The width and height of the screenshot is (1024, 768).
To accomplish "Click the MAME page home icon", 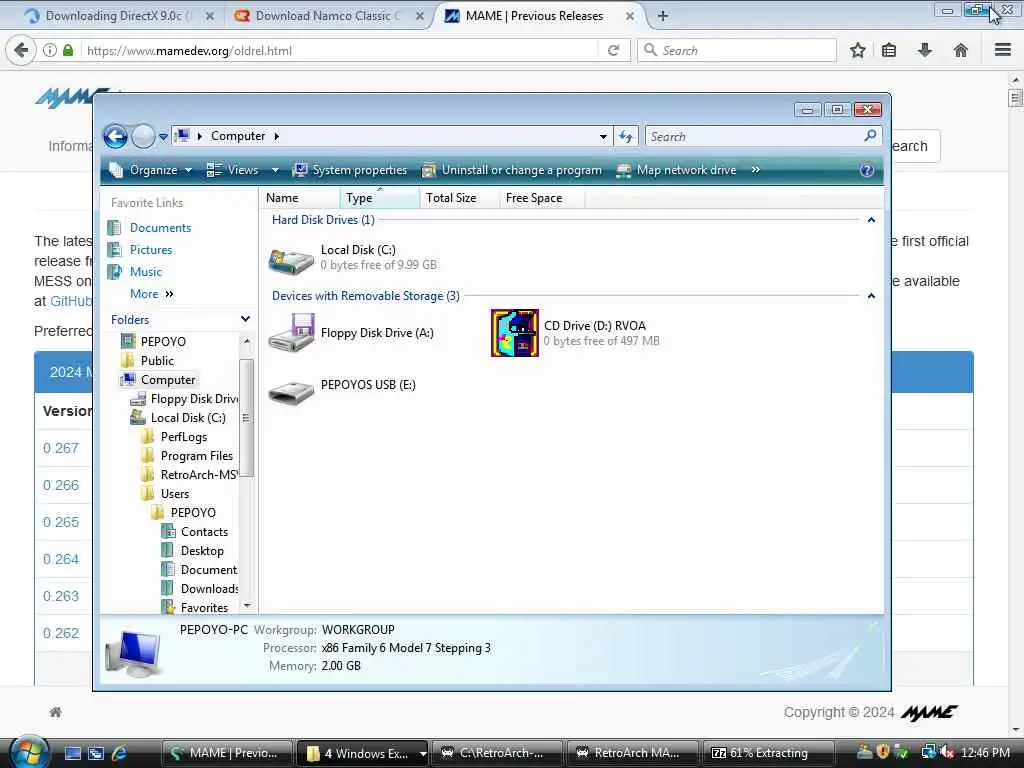I will tap(56, 712).
